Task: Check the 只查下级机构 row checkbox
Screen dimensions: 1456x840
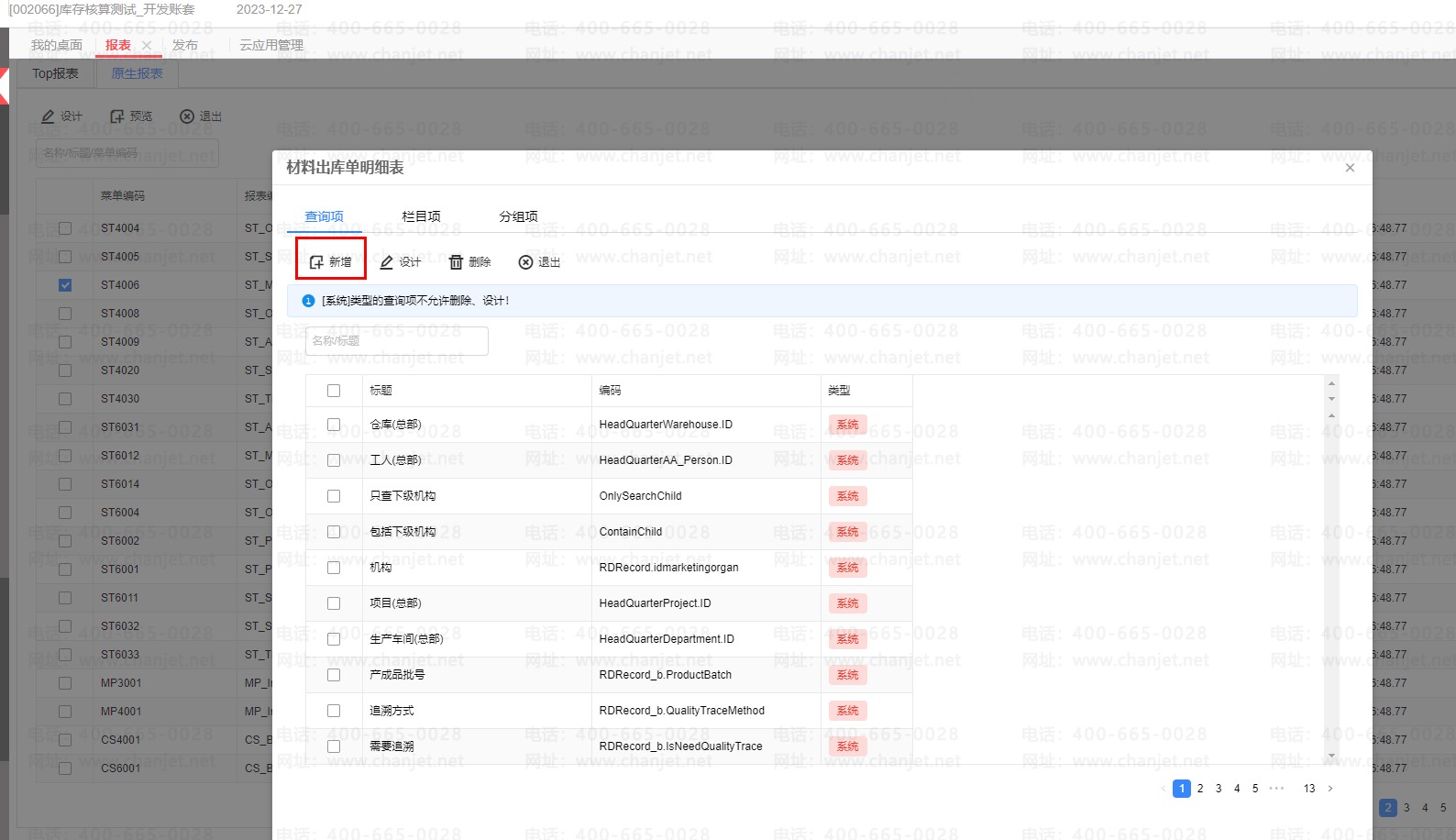Action: pyautogui.click(x=334, y=496)
